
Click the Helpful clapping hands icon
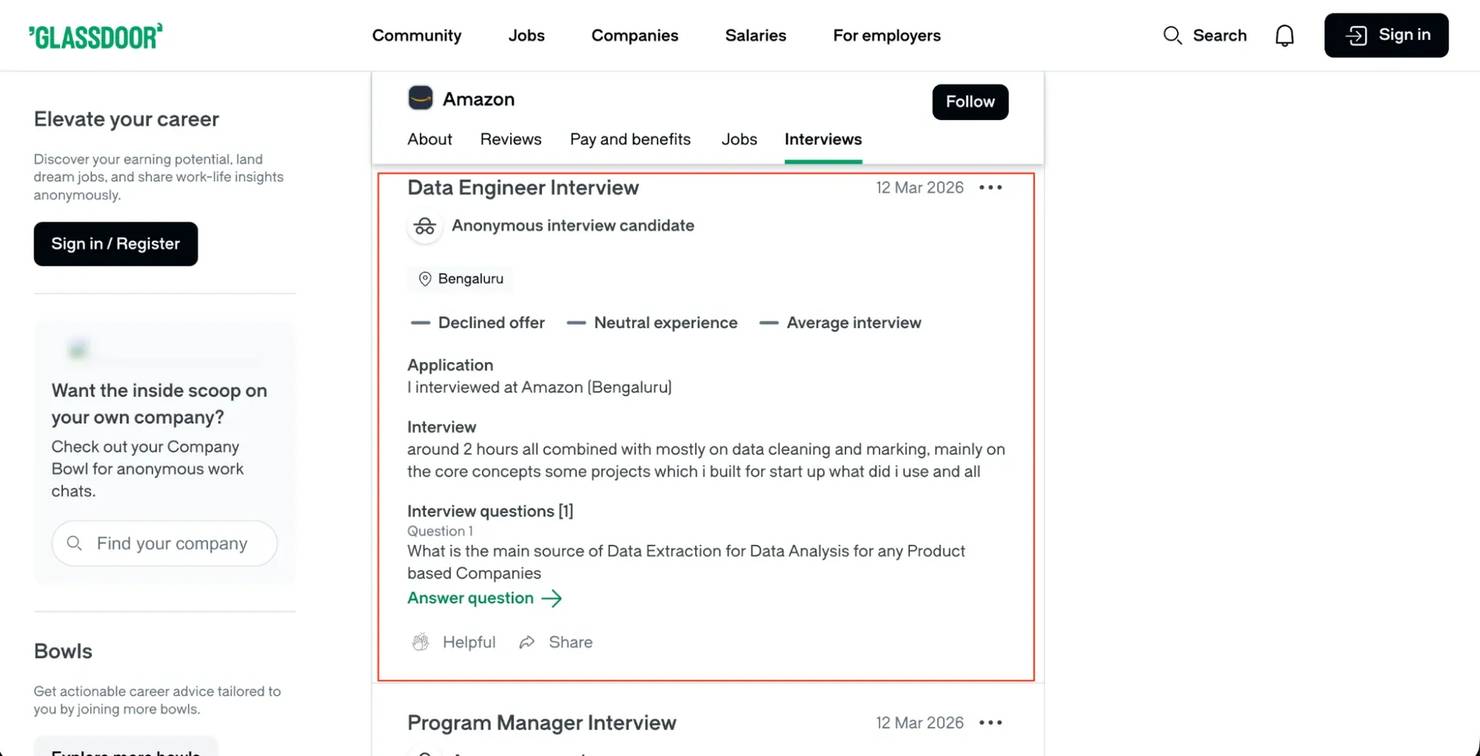point(421,642)
